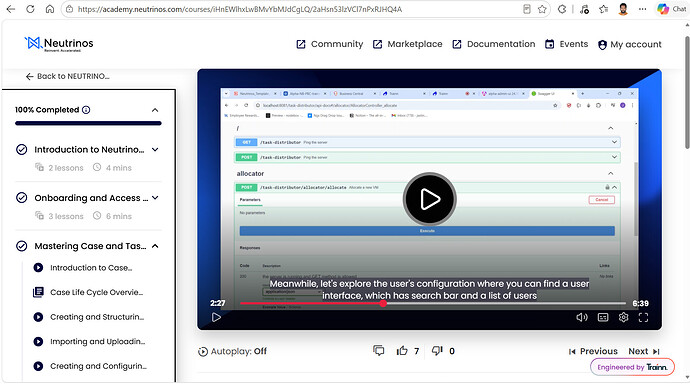Open Creating and Configurin... lesson
This screenshot has width=690, height=384.
pos(98,366)
